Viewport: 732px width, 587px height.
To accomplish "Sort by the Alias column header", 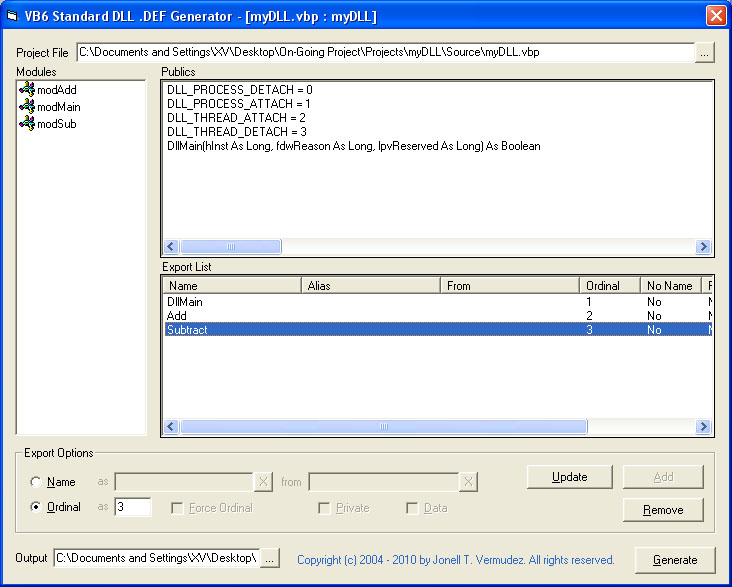I will pyautogui.click(x=370, y=286).
